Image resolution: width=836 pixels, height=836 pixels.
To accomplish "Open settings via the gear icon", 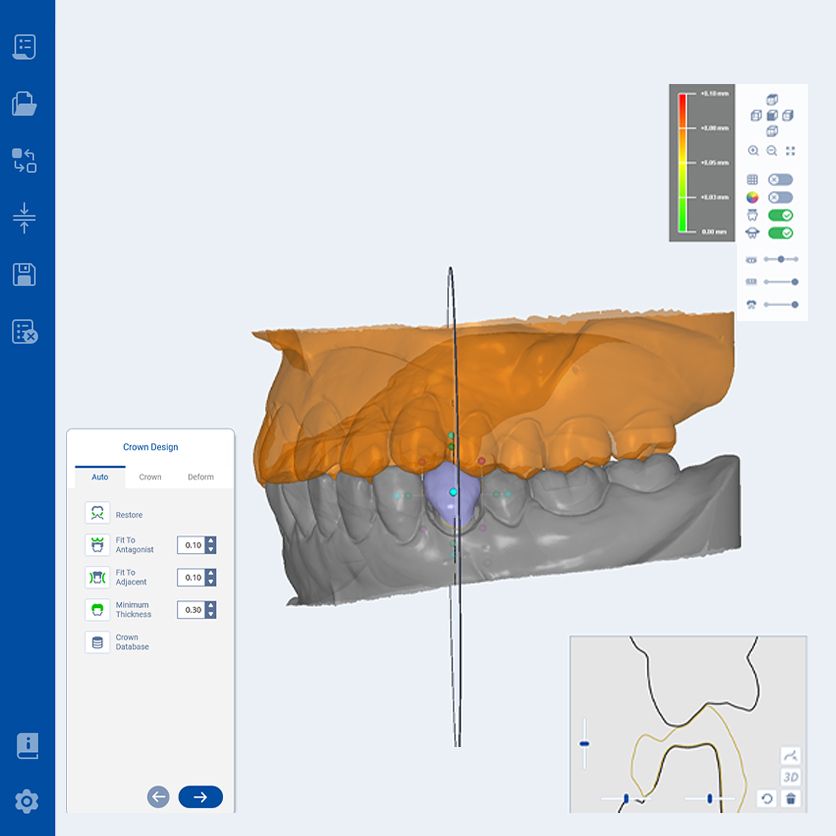I will tap(27, 800).
